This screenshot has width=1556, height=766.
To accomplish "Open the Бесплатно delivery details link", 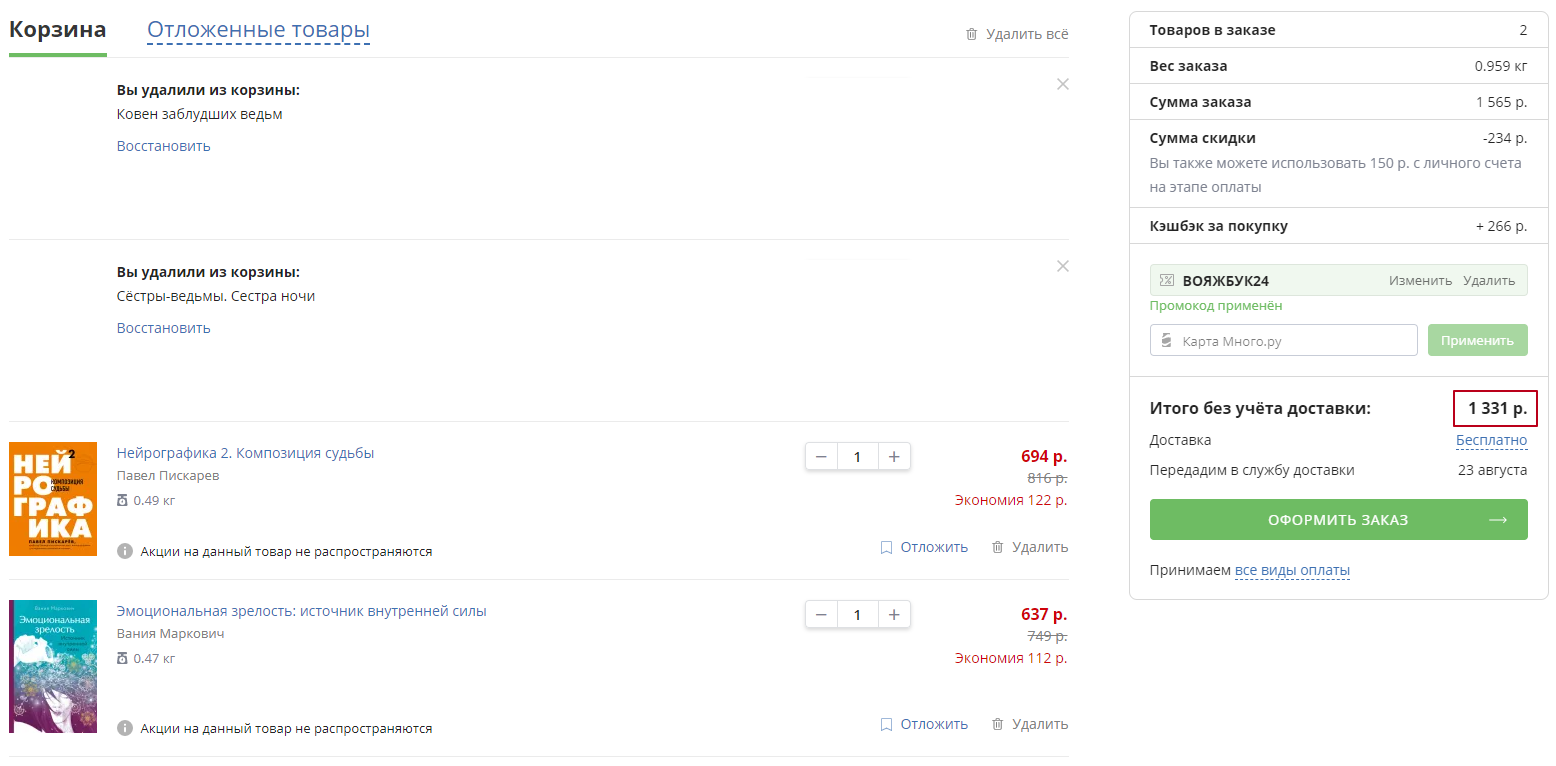I will click(1491, 440).
